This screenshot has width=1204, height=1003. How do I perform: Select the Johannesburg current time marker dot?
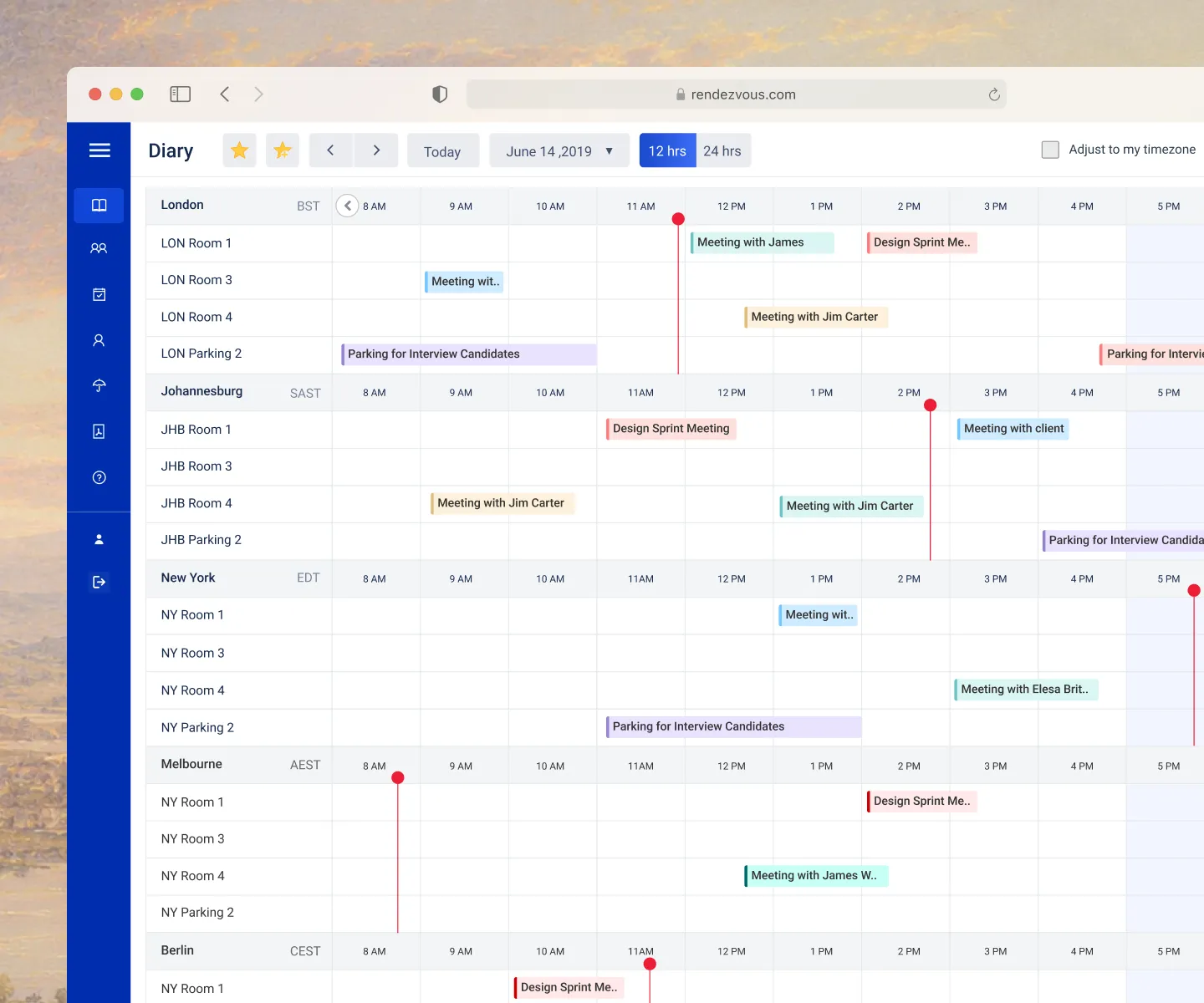click(930, 405)
